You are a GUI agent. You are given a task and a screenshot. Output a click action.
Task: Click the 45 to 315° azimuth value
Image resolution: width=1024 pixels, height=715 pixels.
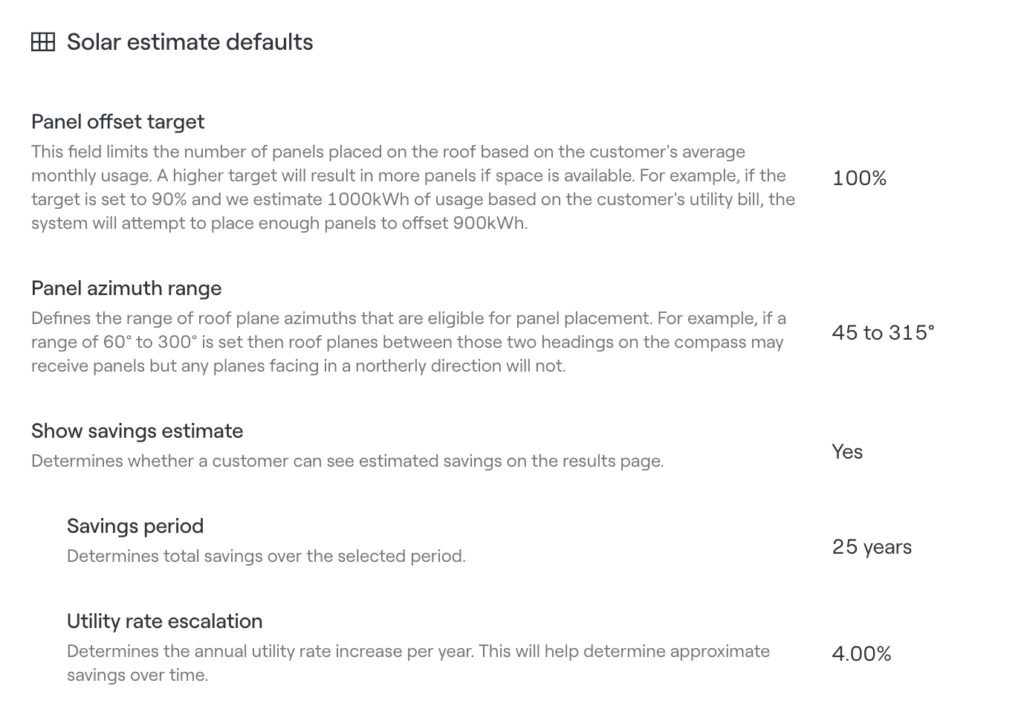point(883,333)
